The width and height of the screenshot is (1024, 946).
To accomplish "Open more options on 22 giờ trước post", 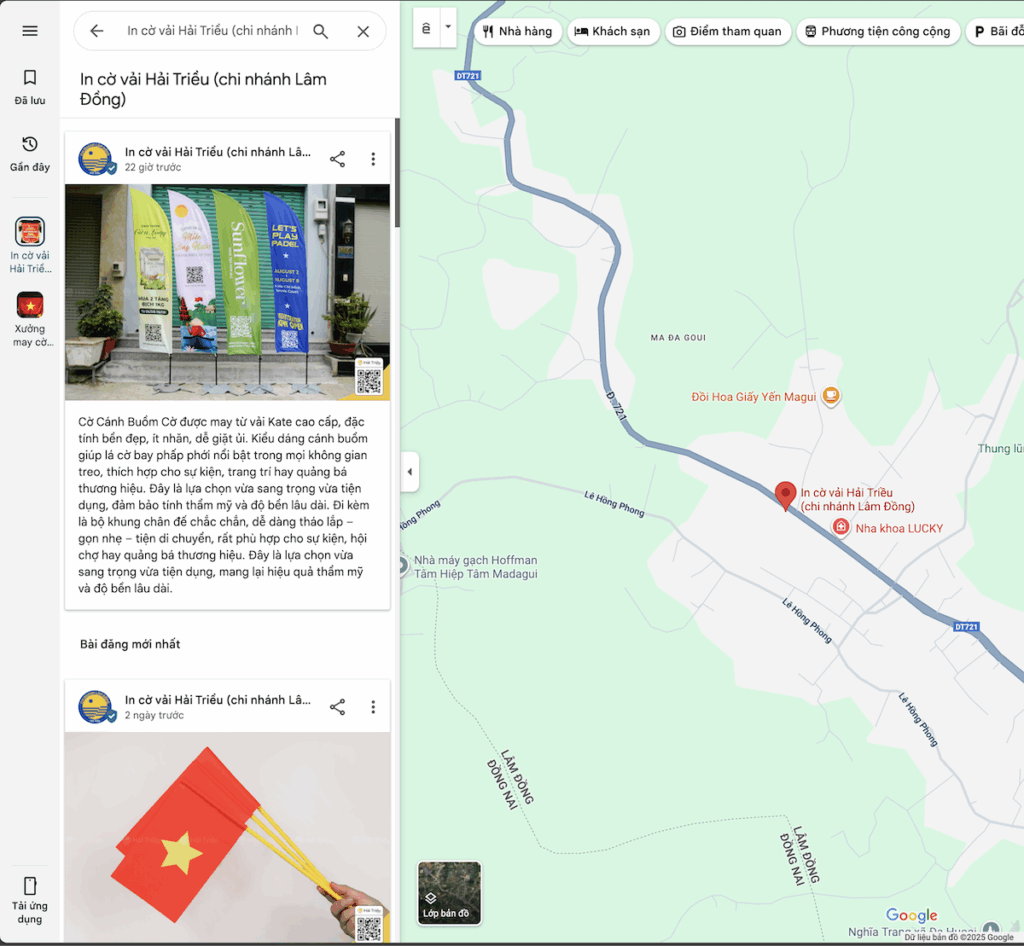I will (373, 159).
